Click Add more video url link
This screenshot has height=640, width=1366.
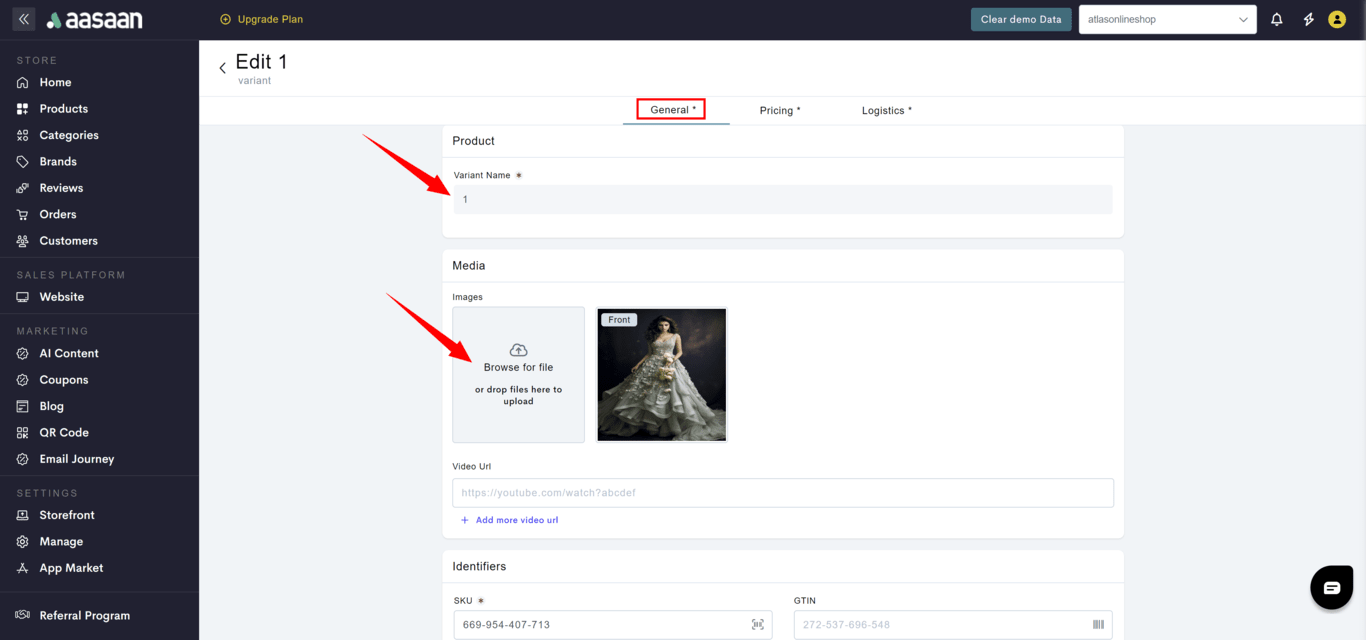pyautogui.click(x=516, y=520)
